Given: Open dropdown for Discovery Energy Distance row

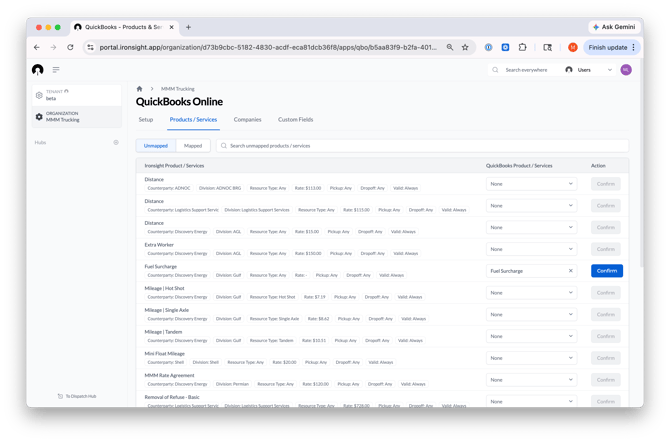Looking at the screenshot, I should pyautogui.click(x=532, y=227).
